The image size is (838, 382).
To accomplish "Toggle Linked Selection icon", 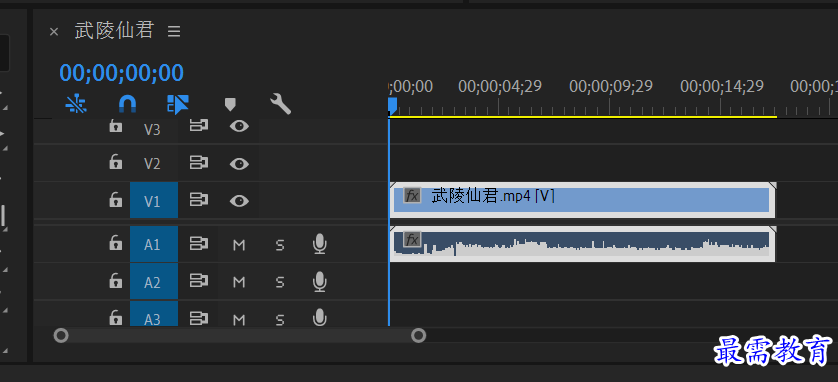I will pos(178,104).
